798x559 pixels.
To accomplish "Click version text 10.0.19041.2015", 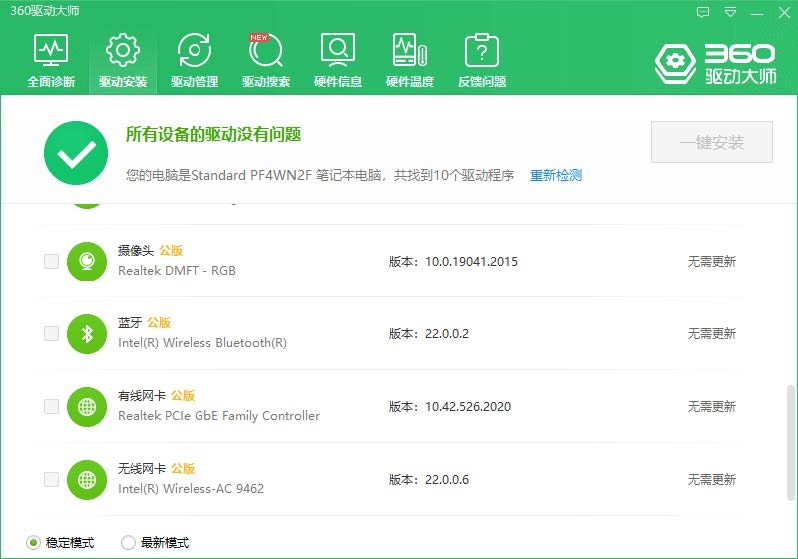I will (x=471, y=262).
